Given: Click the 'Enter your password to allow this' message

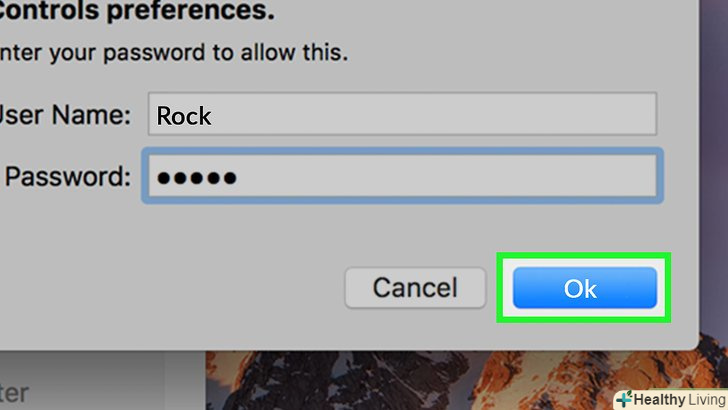Looking at the screenshot, I should click(172, 53).
